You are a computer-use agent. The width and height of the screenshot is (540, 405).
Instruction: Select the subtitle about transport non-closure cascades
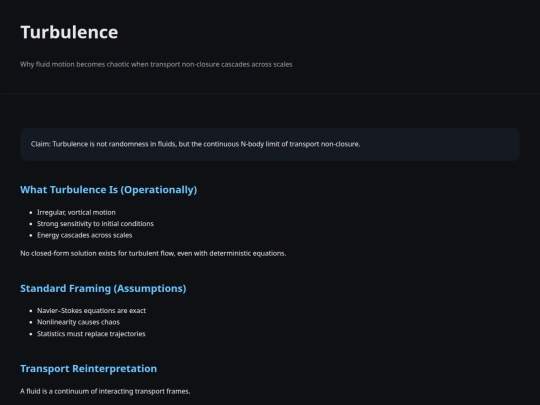[156, 64]
